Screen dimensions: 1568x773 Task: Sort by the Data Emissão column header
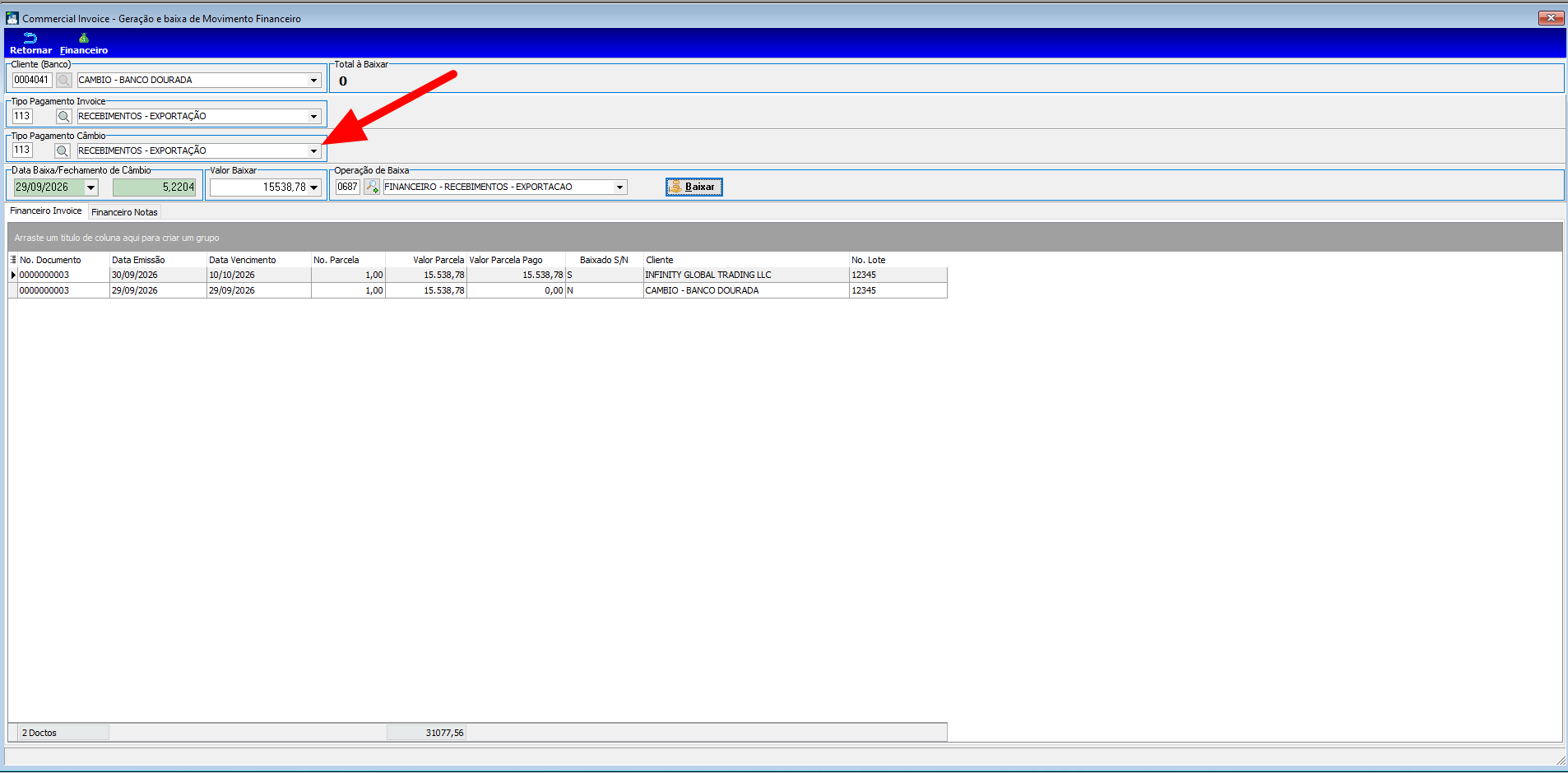pos(158,260)
